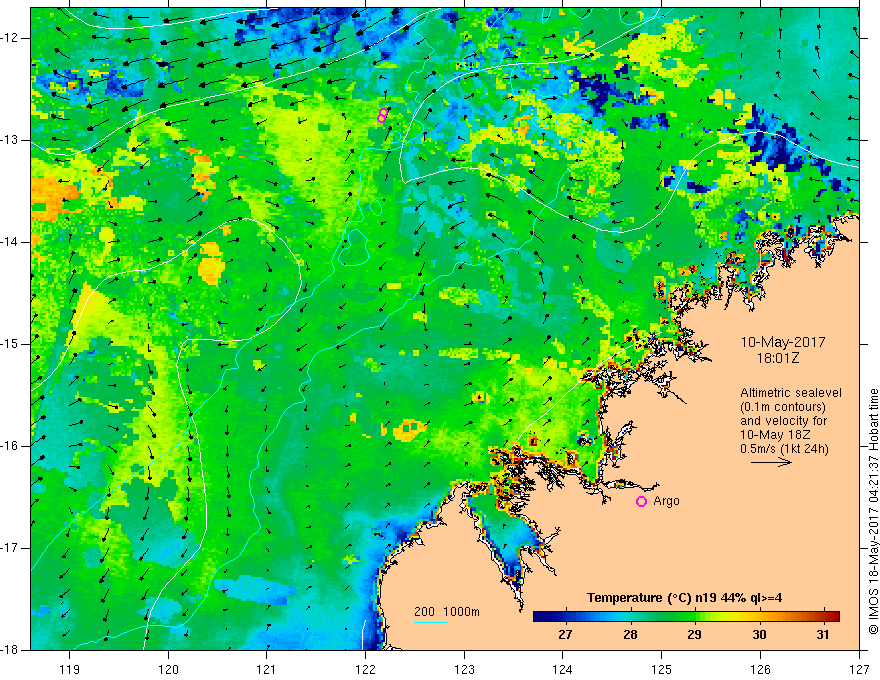
Task: Click the latitude axis label "-16"
Action: tap(10, 446)
